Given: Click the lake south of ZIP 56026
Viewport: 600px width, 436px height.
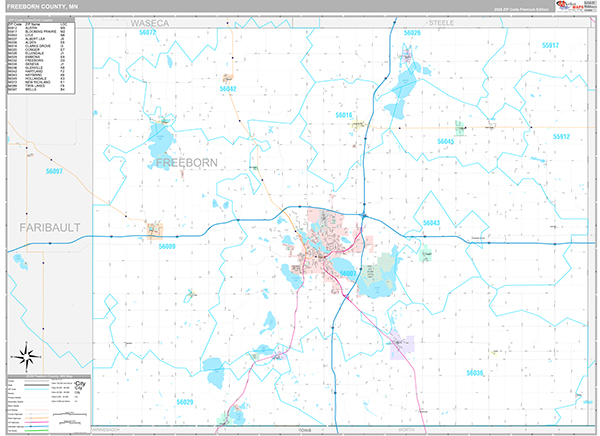Looking at the screenshot, I should (408, 77).
